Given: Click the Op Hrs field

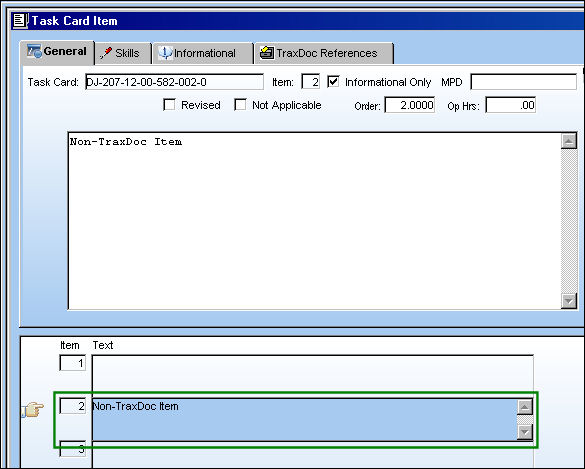Looking at the screenshot, I should [511, 105].
